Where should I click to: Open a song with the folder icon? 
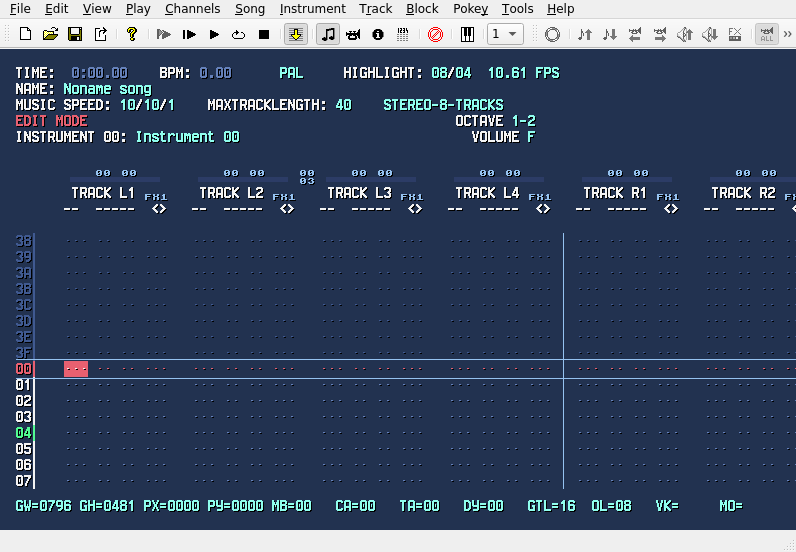(x=50, y=35)
